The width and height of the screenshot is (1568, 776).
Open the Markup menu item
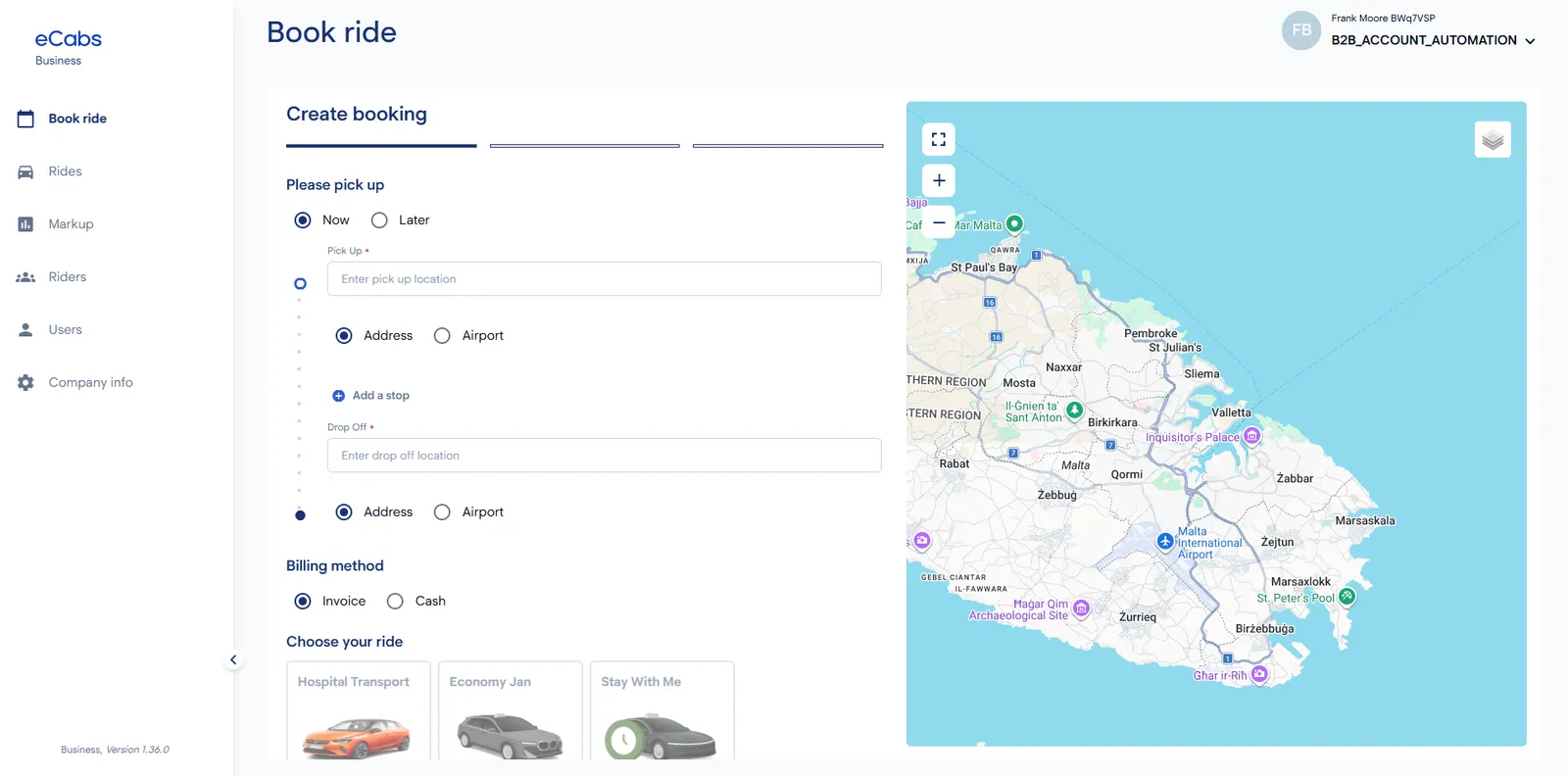[72, 224]
